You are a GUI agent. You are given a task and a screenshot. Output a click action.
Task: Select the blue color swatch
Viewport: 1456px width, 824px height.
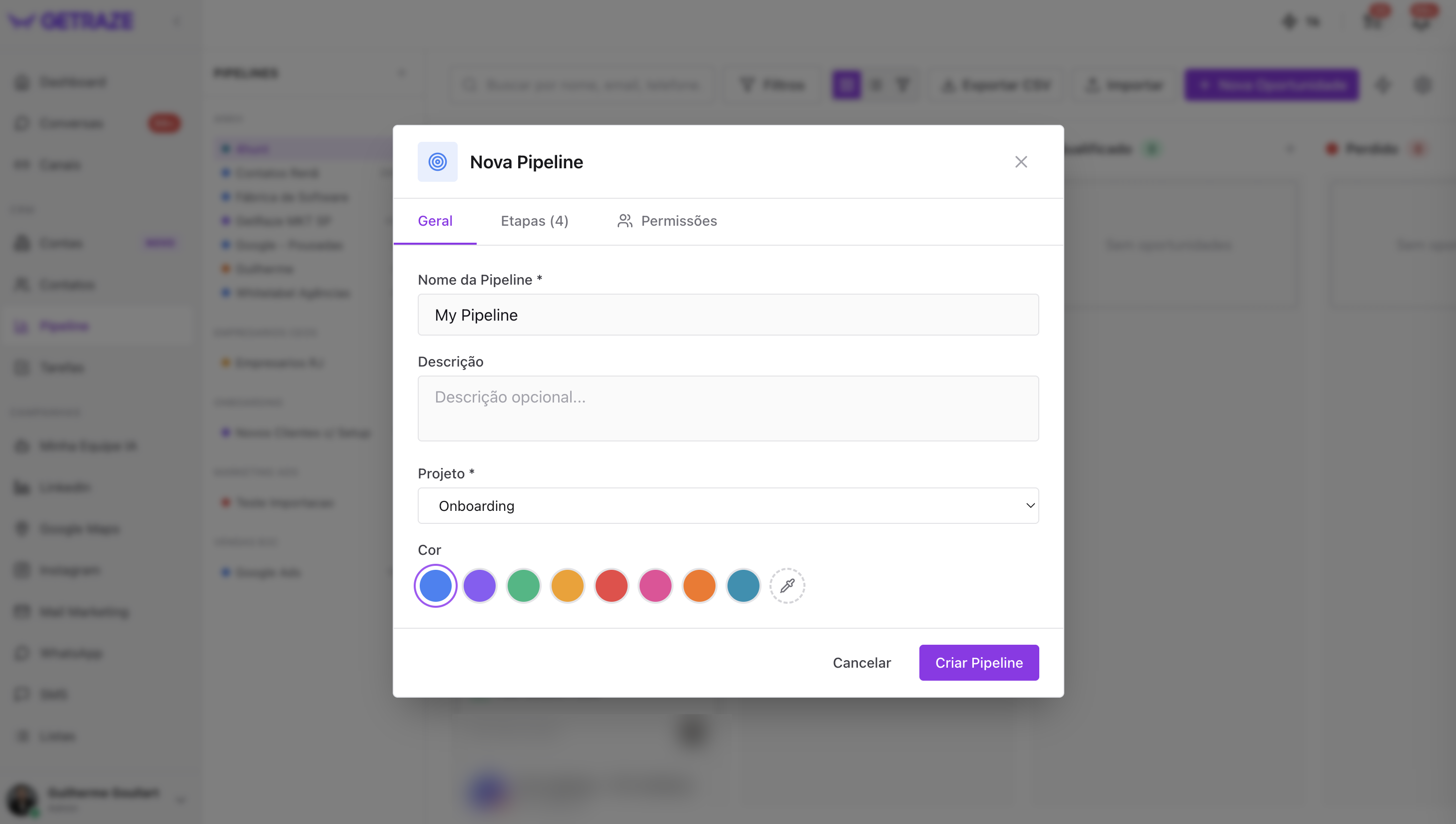pos(435,586)
